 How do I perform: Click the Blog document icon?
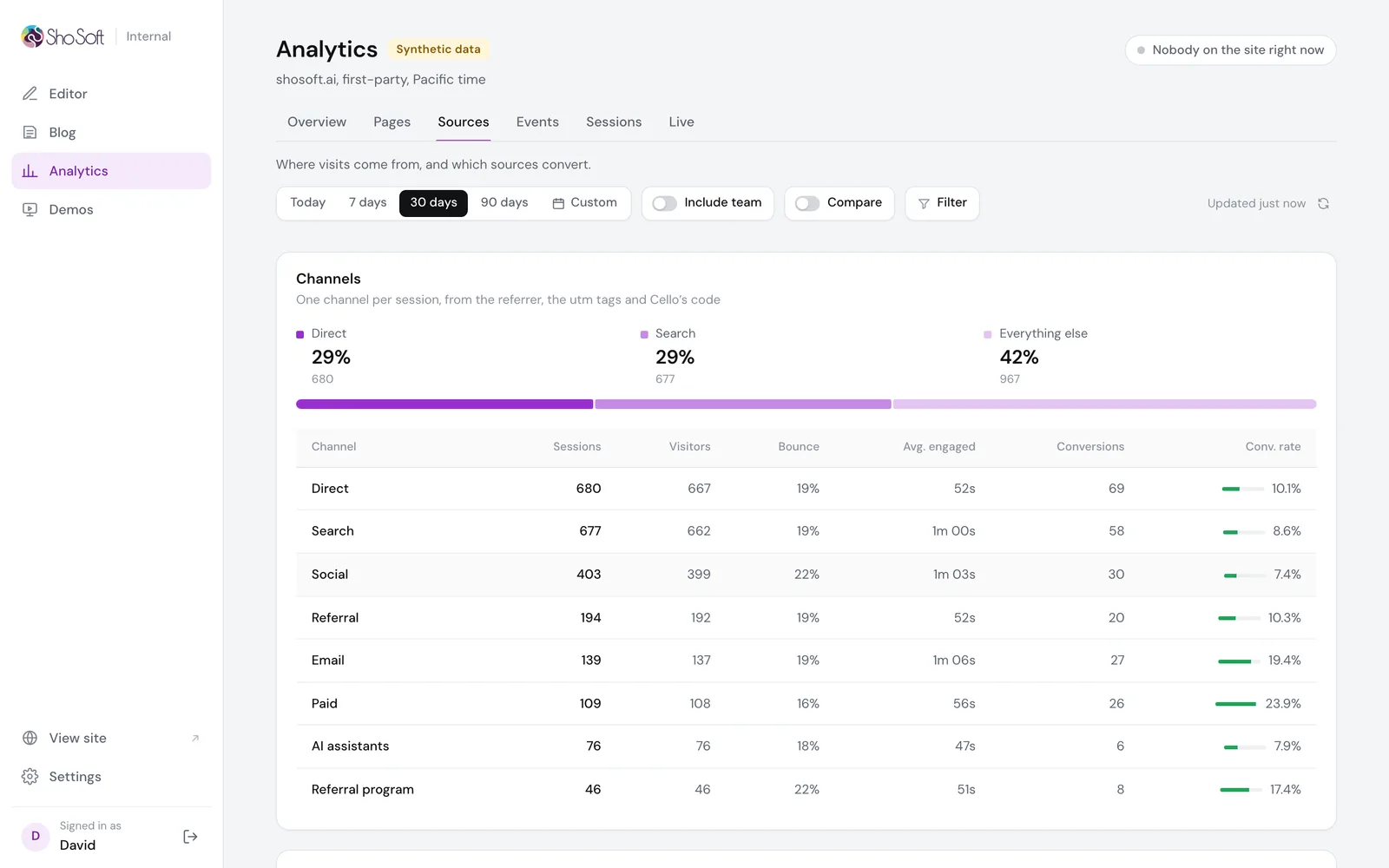click(x=30, y=132)
